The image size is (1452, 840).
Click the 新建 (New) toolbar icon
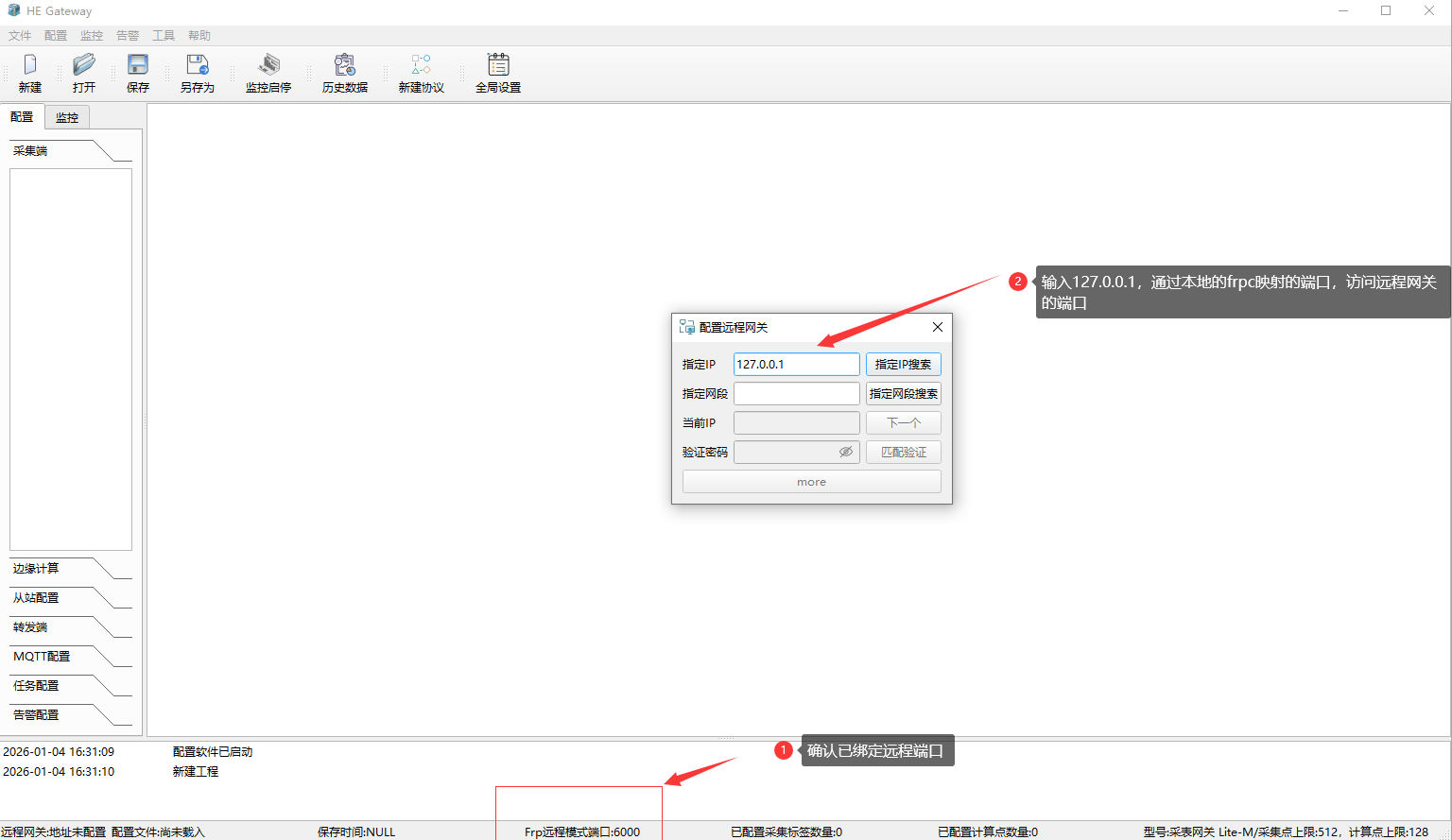point(30,65)
